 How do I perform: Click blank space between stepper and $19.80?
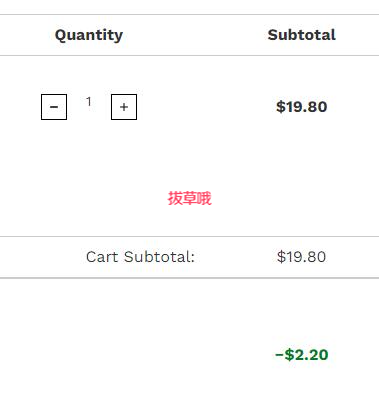207,107
